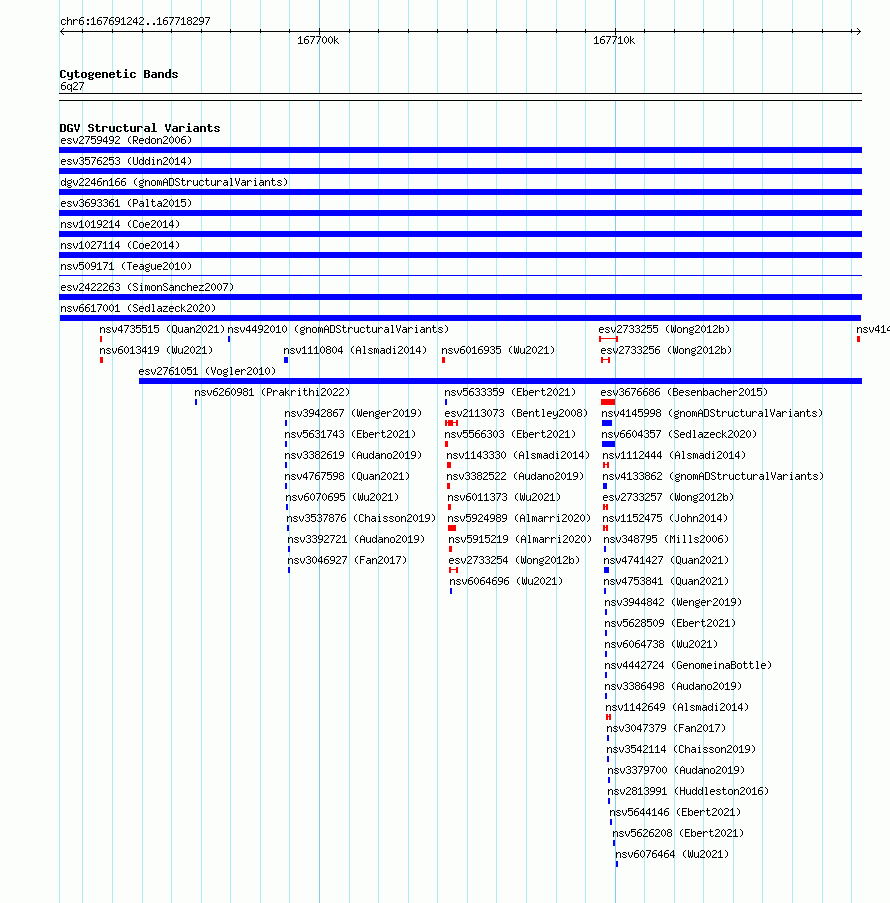
Task: Click the red glyph under esv3676686
Action: click(608, 402)
